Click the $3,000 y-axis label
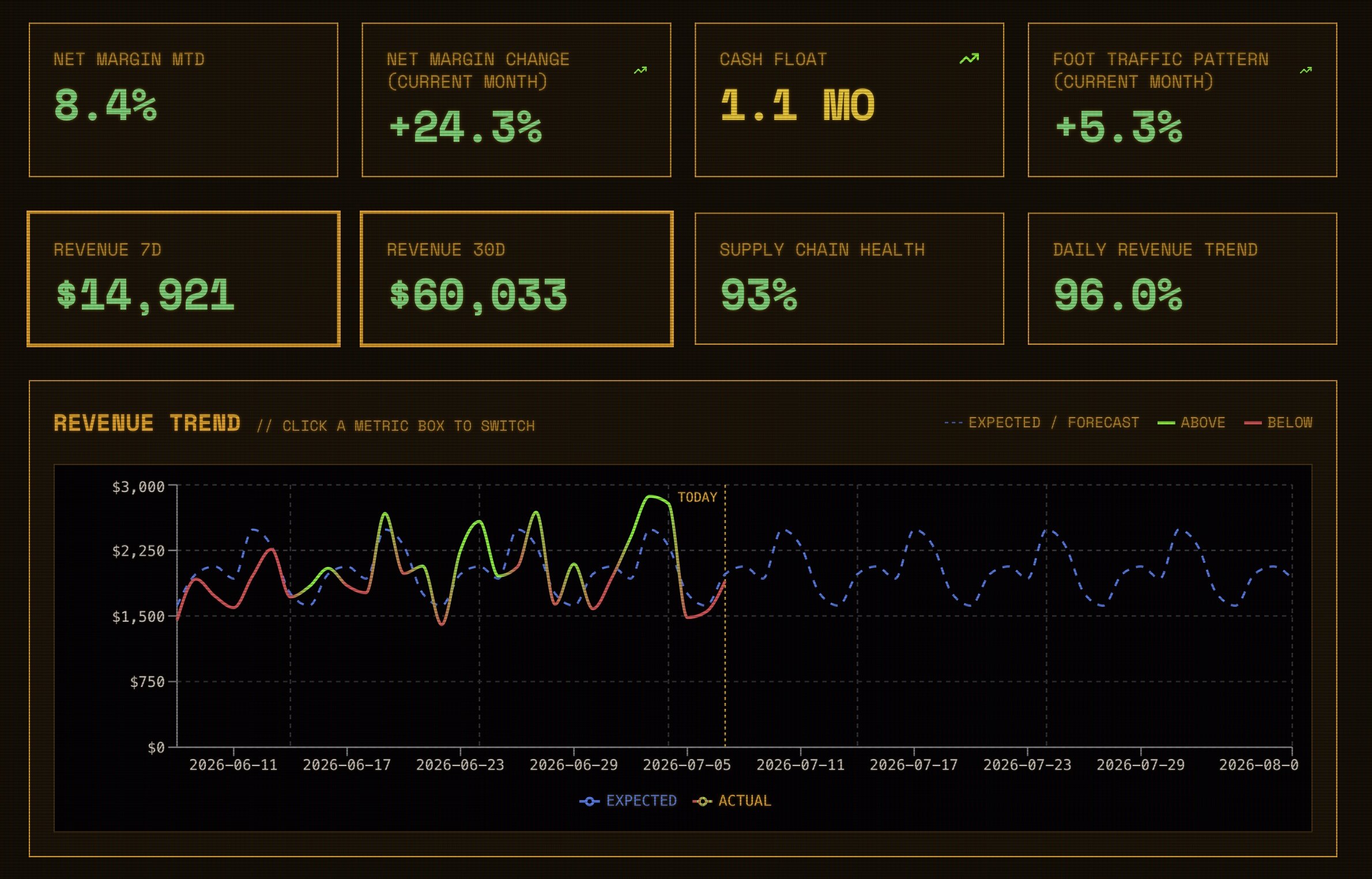This screenshot has width=1372, height=879. pos(138,487)
